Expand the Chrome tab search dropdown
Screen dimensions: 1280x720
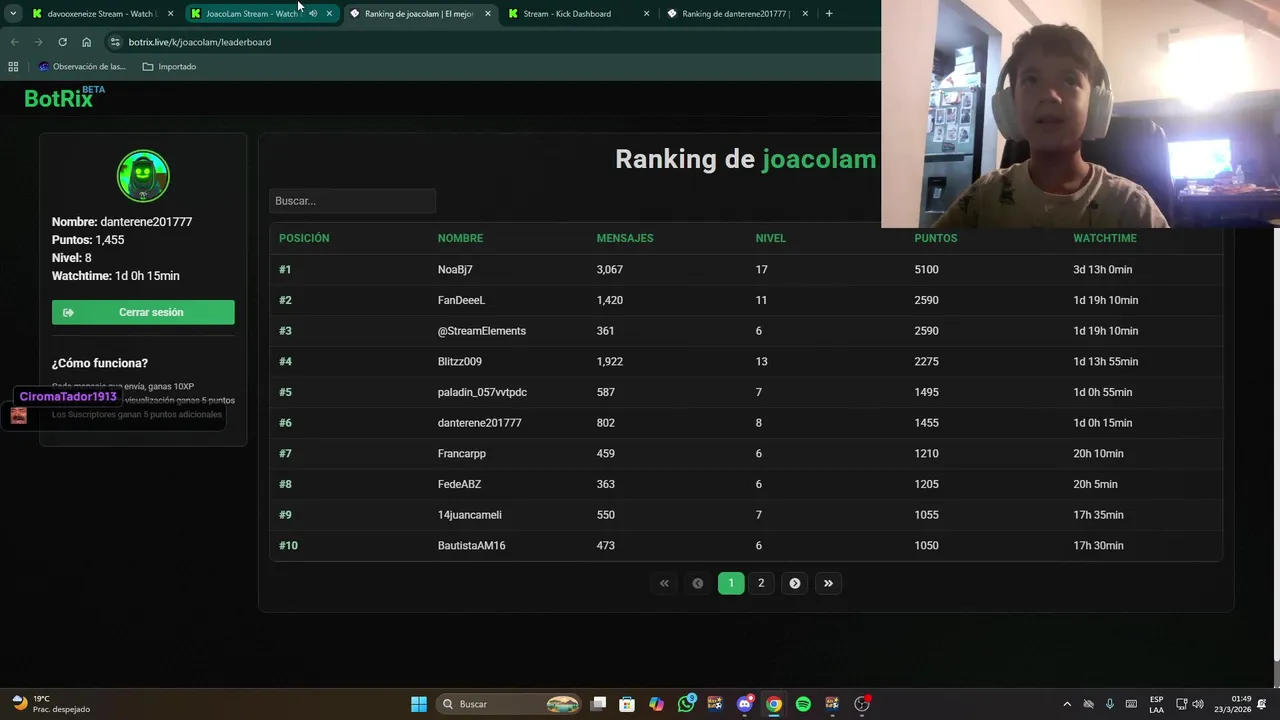click(13, 14)
